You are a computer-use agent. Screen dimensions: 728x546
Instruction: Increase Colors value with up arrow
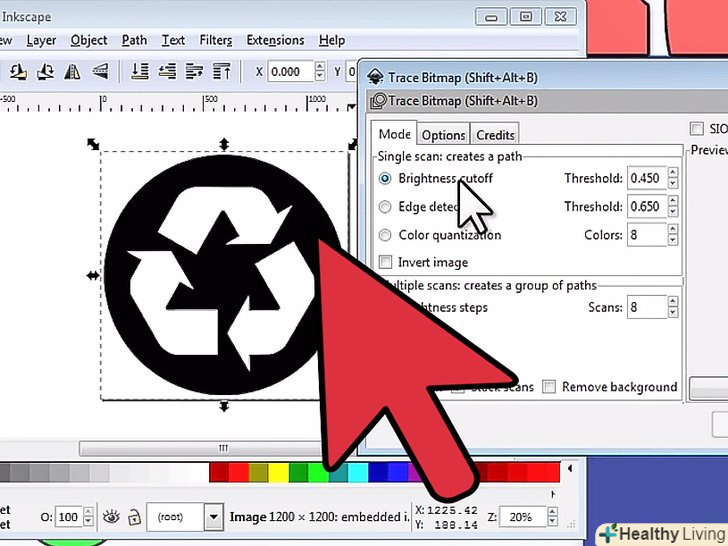coord(672,229)
